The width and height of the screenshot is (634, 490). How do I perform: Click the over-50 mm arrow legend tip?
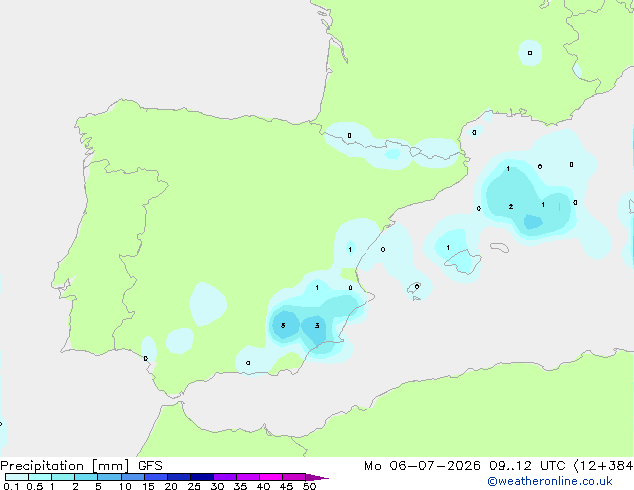click(x=317, y=477)
